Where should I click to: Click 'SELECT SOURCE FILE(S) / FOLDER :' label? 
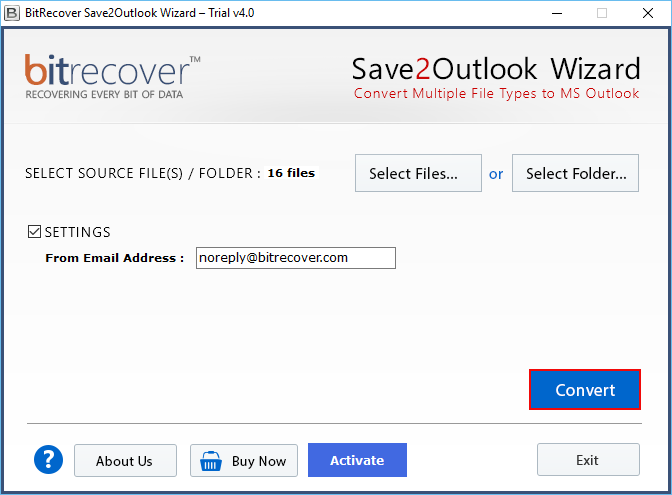coord(143,173)
